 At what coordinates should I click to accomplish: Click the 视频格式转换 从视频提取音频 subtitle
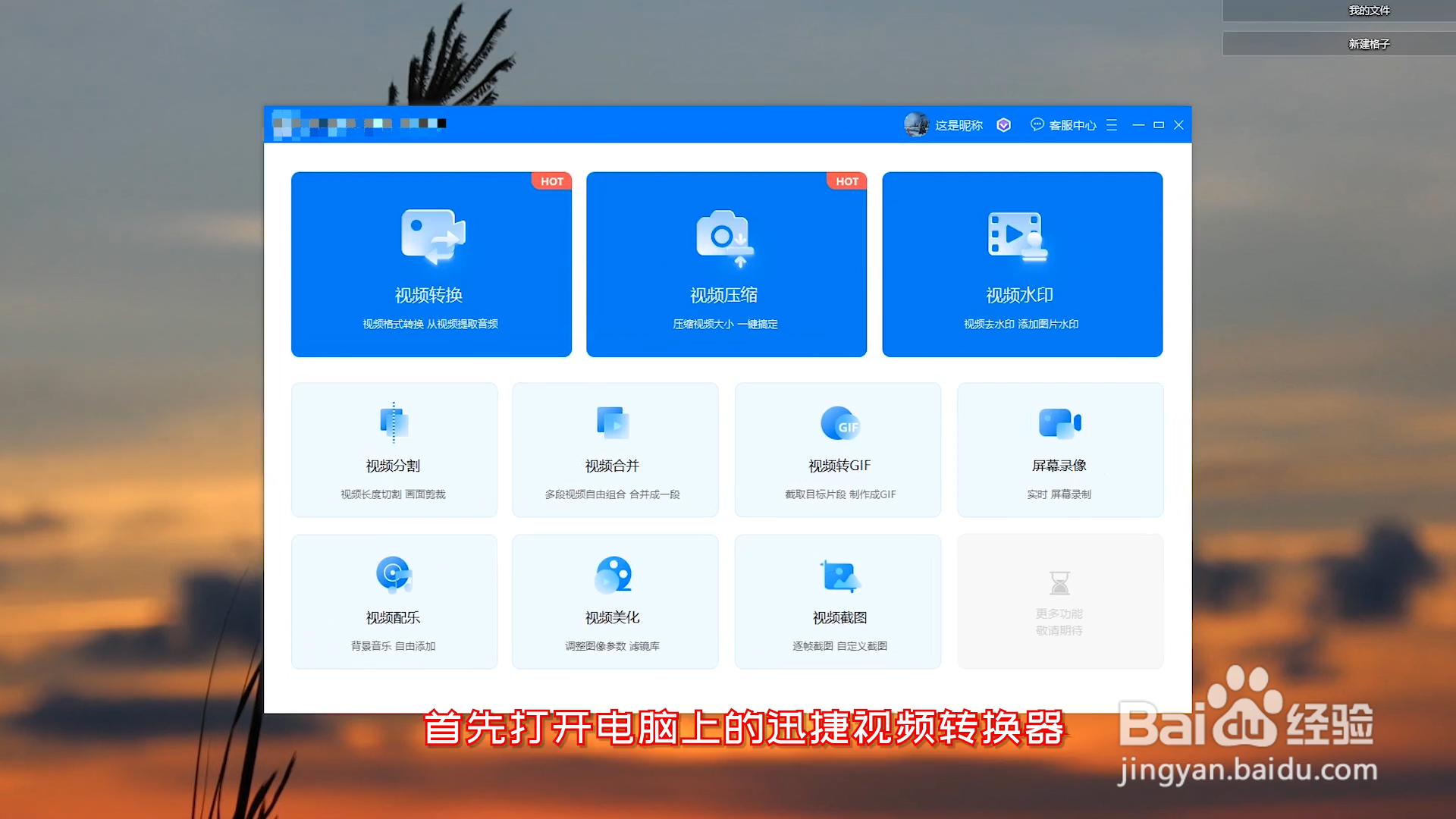point(430,324)
